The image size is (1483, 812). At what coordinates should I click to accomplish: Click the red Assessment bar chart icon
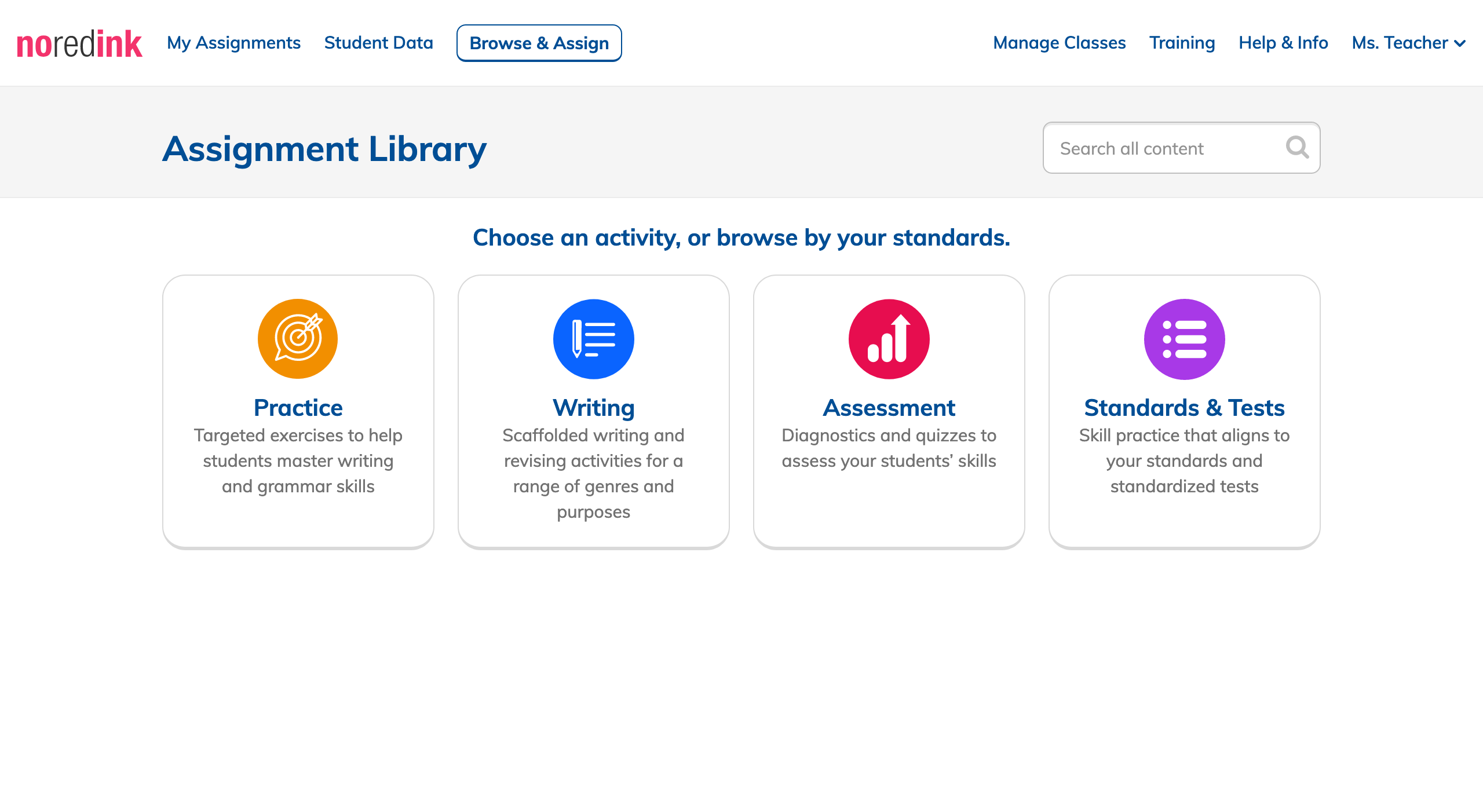889,339
